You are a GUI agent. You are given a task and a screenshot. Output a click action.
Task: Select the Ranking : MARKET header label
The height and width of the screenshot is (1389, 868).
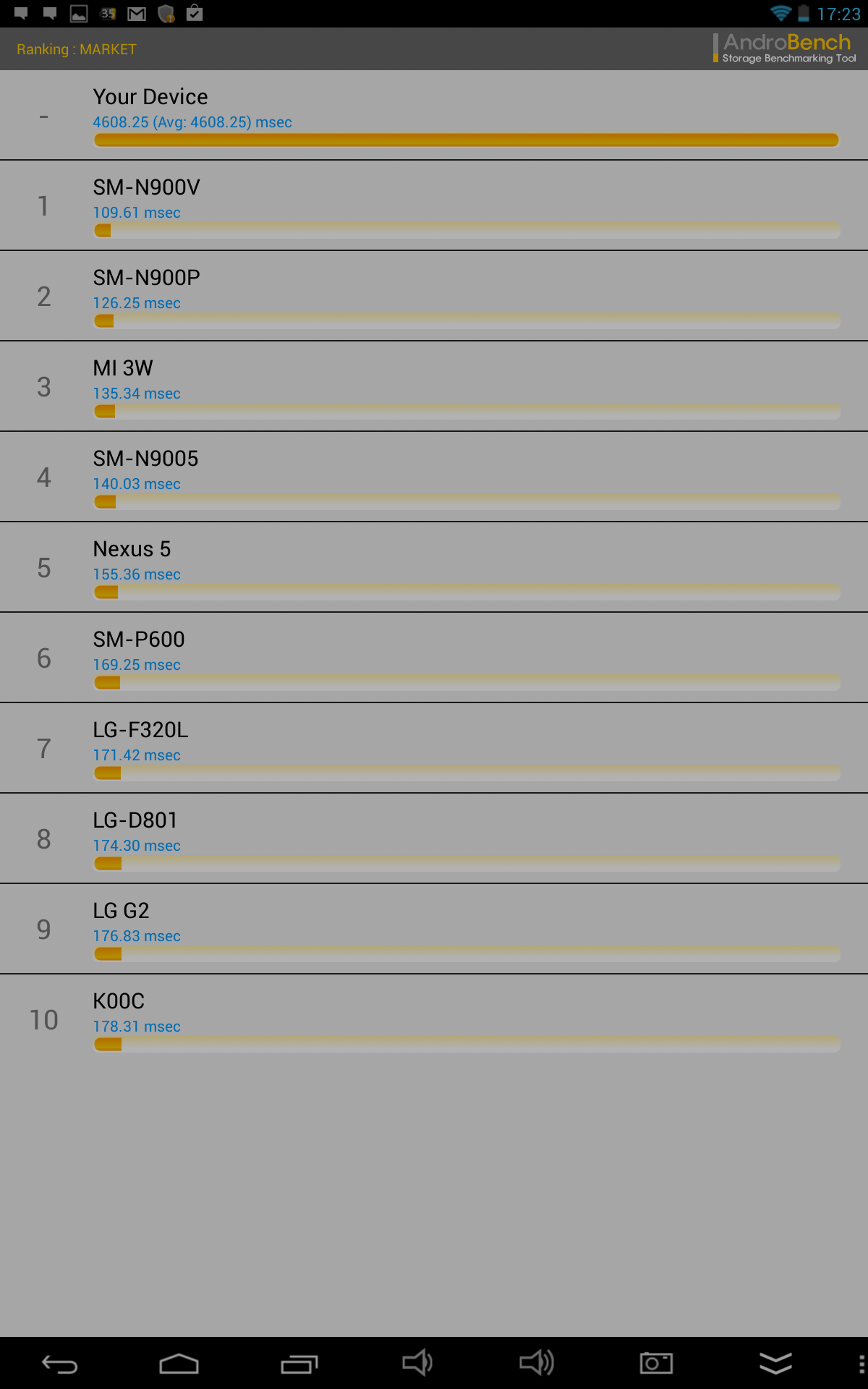click(x=76, y=49)
